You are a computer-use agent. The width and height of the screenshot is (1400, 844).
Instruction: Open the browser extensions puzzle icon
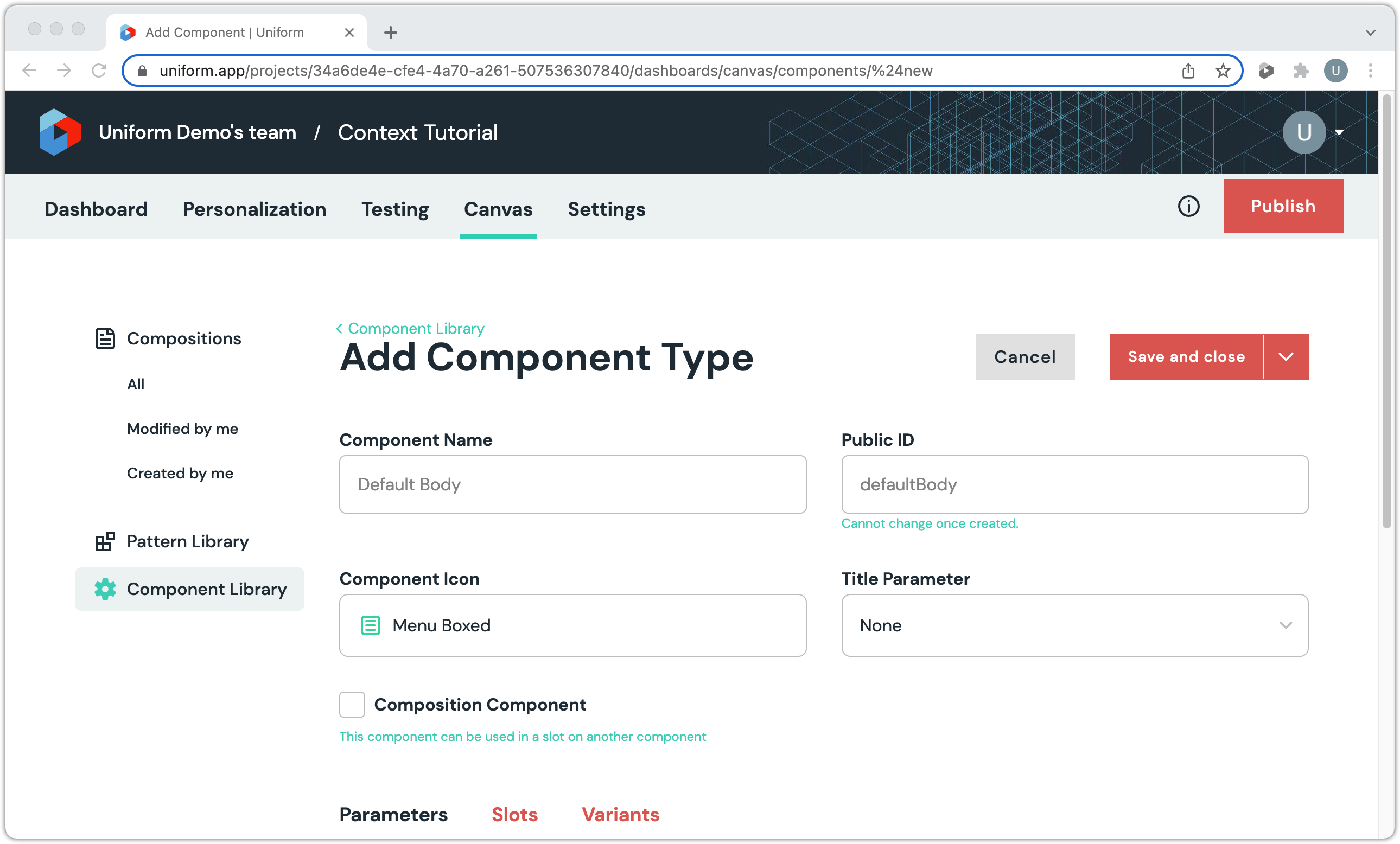(1301, 71)
